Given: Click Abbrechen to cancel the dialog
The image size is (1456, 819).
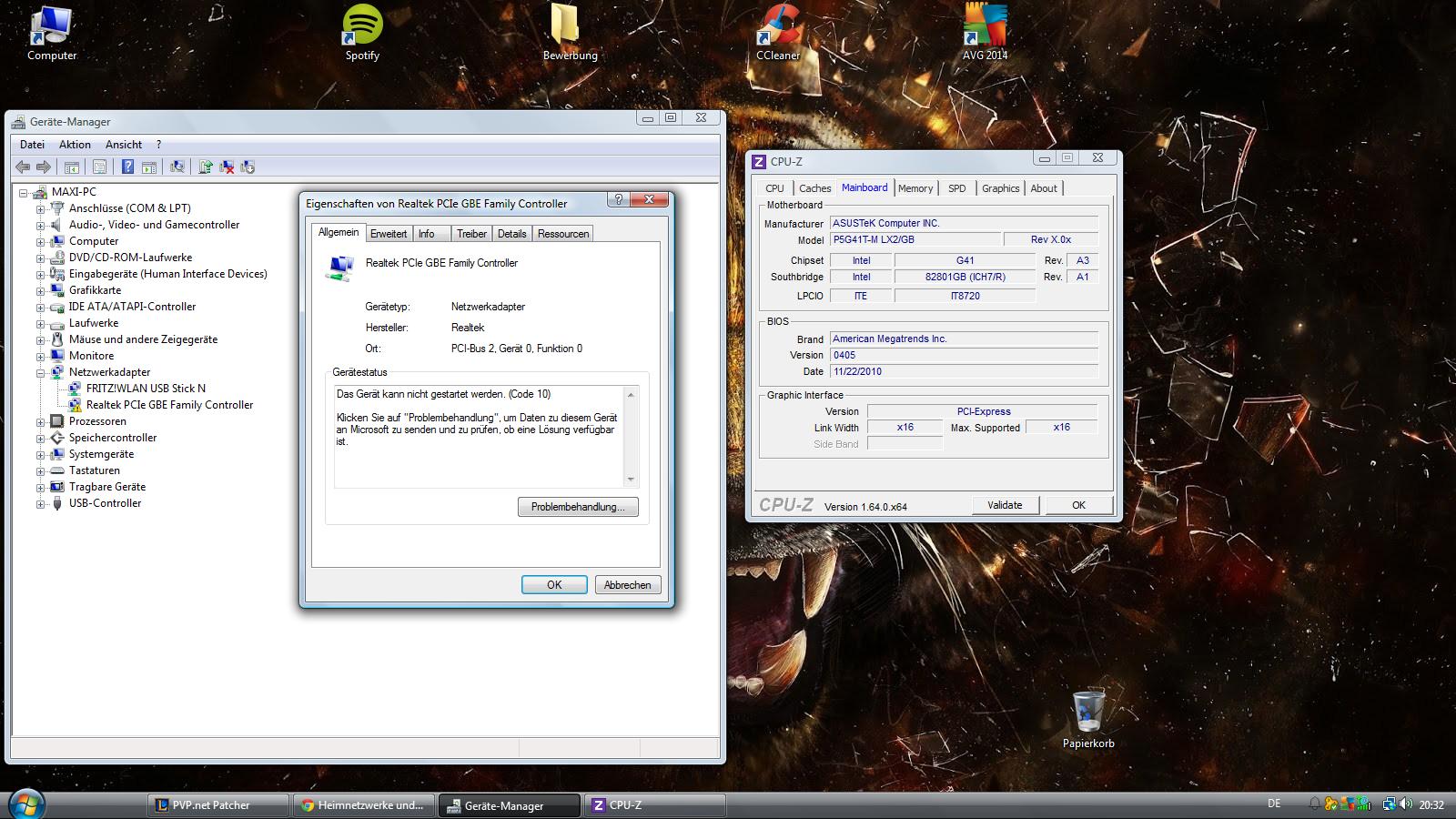Looking at the screenshot, I should 628,585.
